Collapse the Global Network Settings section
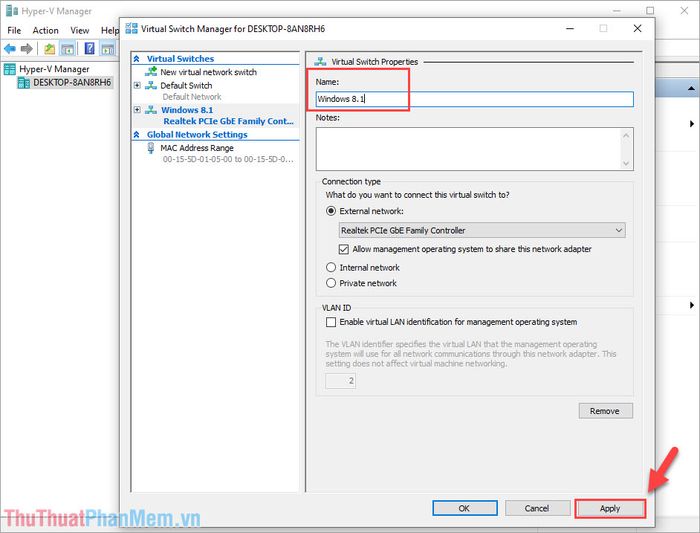Viewport: 700px width, 533px height. pos(137,135)
